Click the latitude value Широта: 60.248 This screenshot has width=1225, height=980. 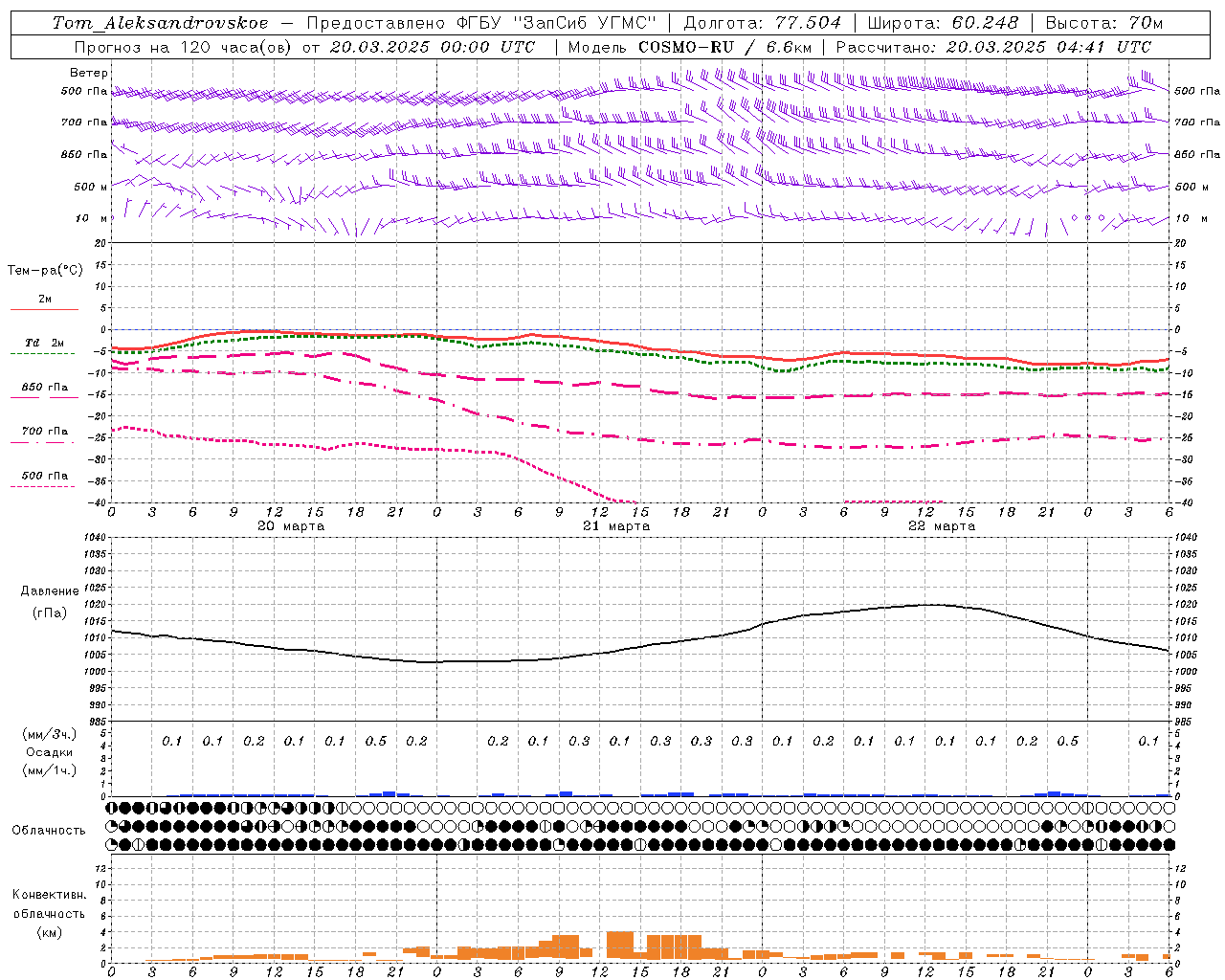[943, 23]
